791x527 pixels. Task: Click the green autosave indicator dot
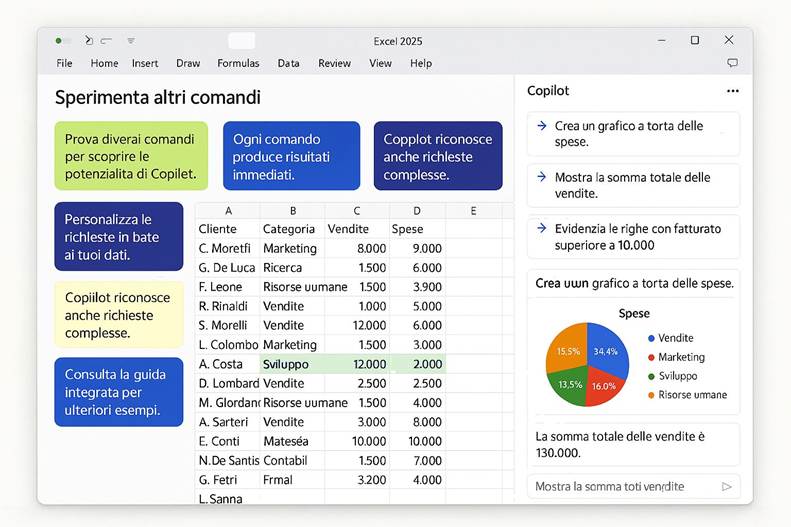pyautogui.click(x=59, y=40)
